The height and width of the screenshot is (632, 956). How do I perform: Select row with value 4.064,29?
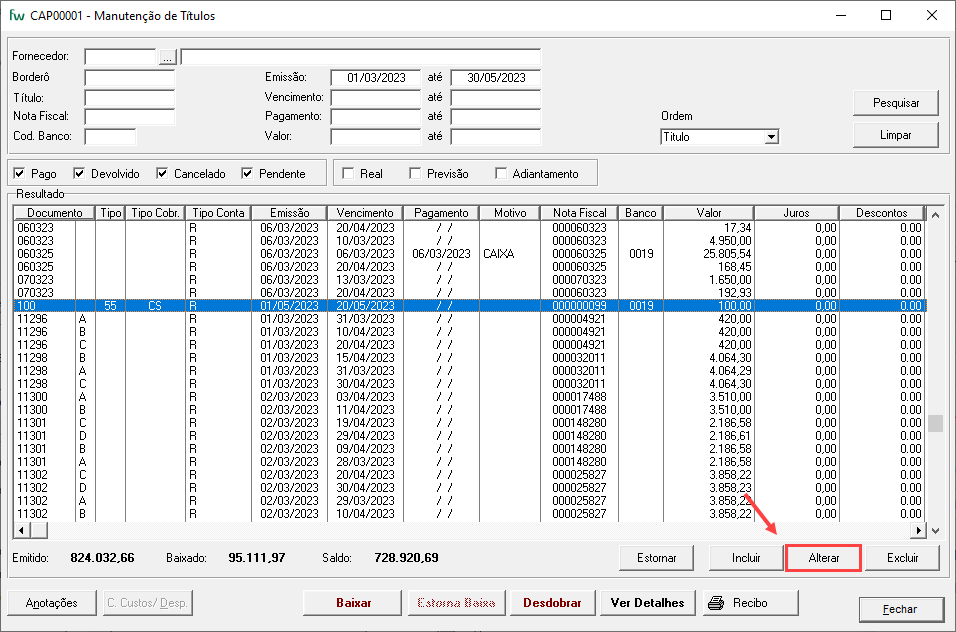coord(470,371)
